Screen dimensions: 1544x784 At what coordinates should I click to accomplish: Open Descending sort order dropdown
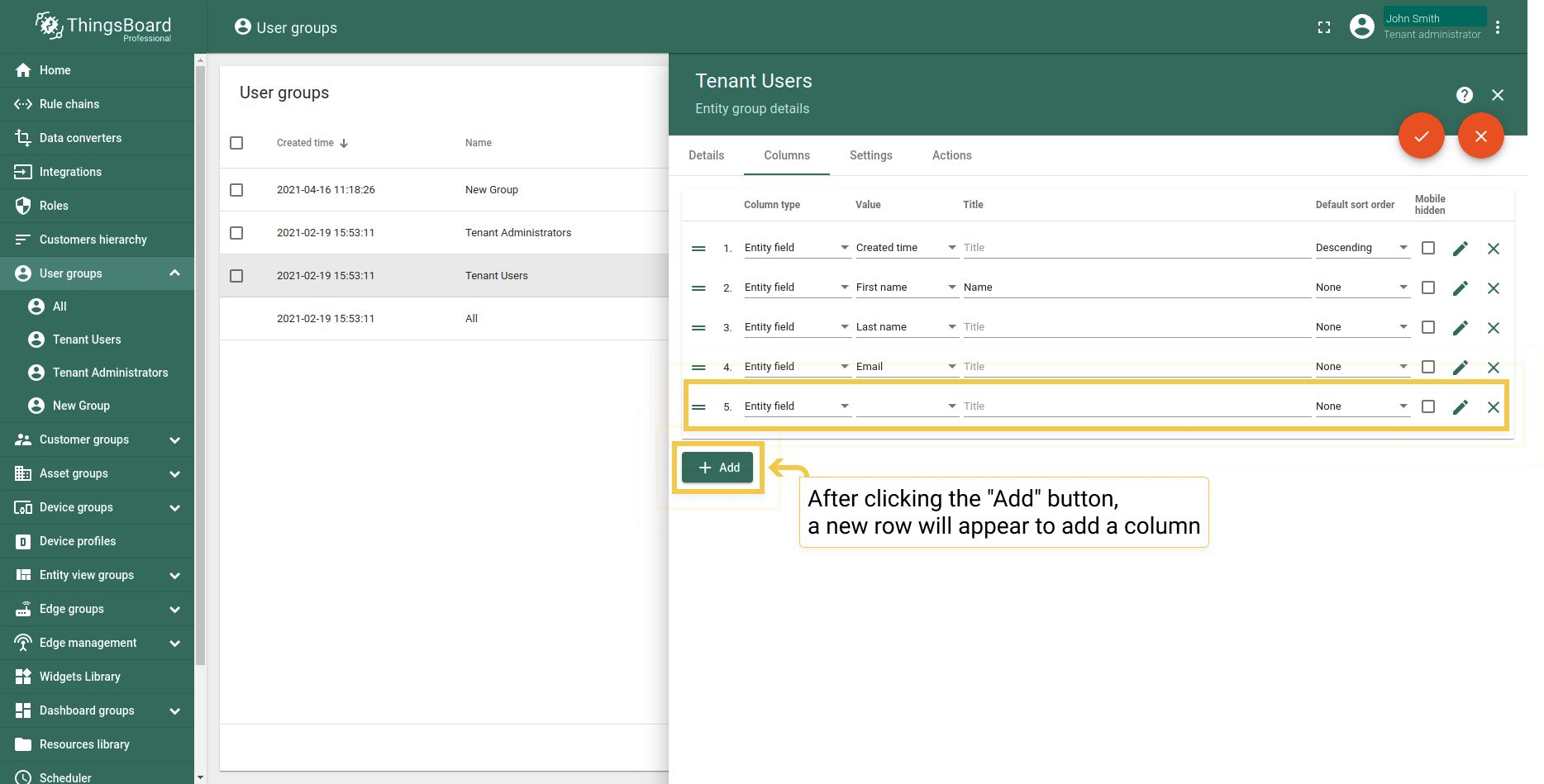1361,248
